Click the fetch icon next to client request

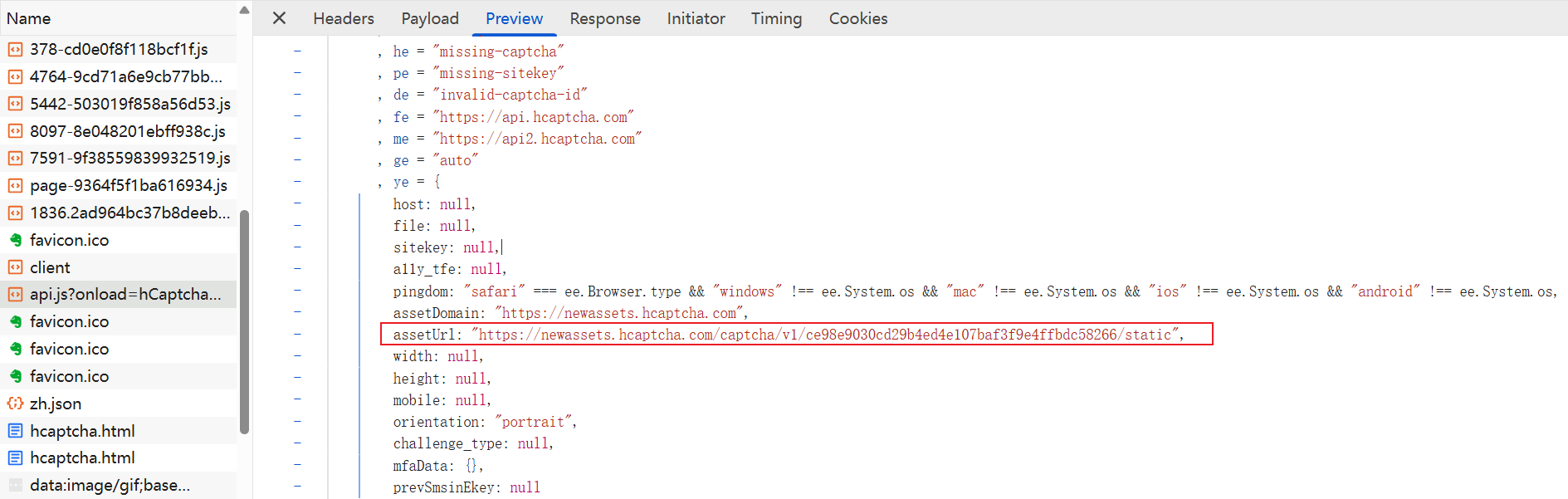pos(15,267)
